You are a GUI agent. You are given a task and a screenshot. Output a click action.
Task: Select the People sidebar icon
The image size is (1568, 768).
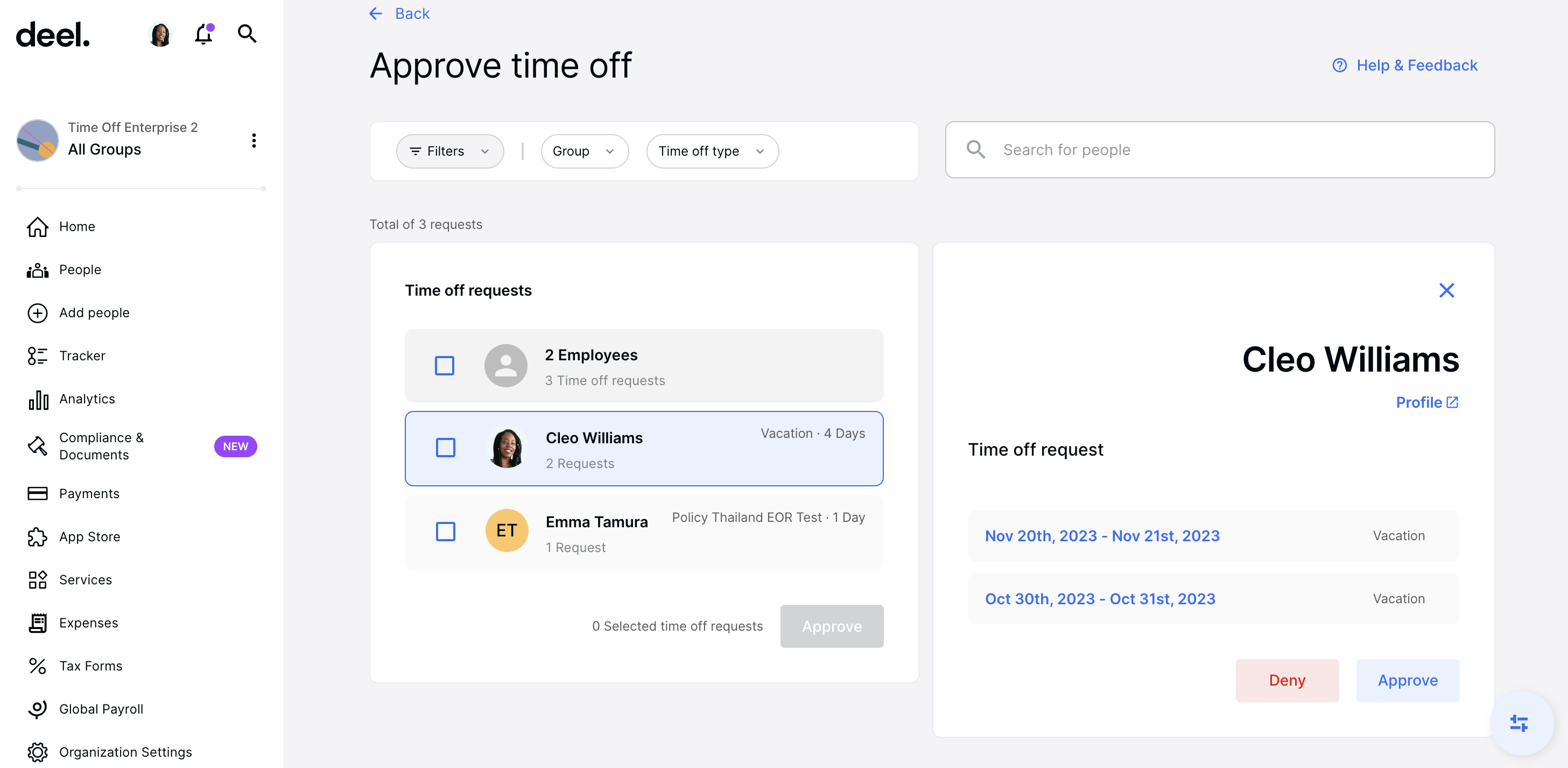[37, 270]
